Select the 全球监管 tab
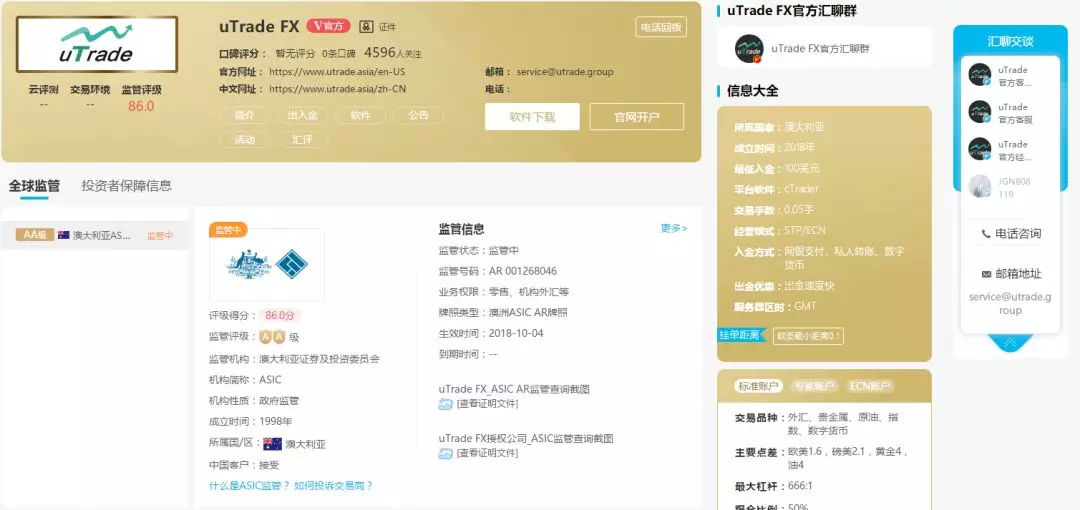This screenshot has width=1080, height=510. (34, 185)
